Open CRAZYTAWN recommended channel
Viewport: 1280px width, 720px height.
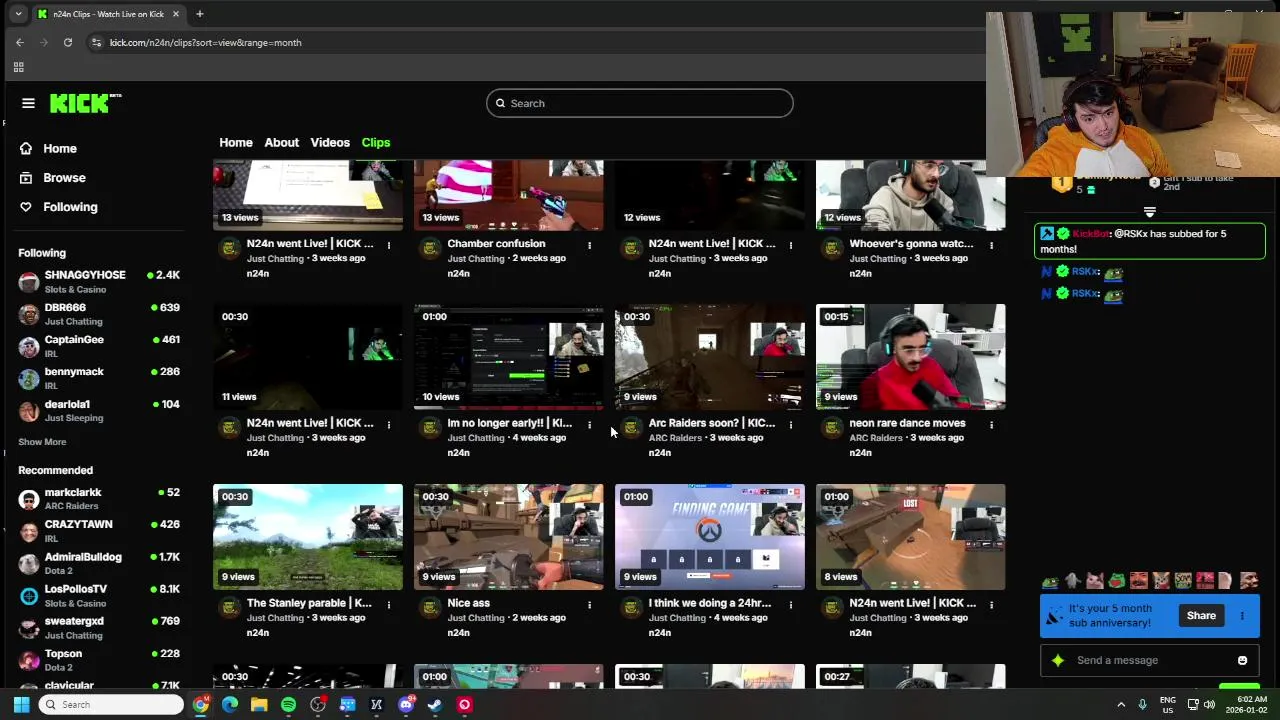[98, 531]
